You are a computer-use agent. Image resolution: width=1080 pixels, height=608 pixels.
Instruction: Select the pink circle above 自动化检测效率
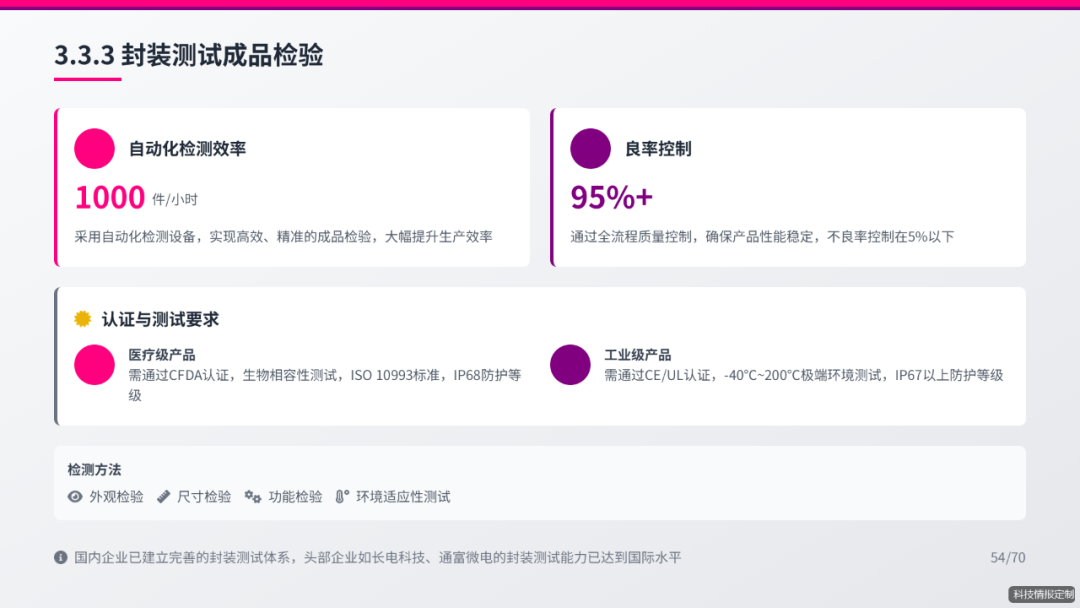(x=94, y=148)
